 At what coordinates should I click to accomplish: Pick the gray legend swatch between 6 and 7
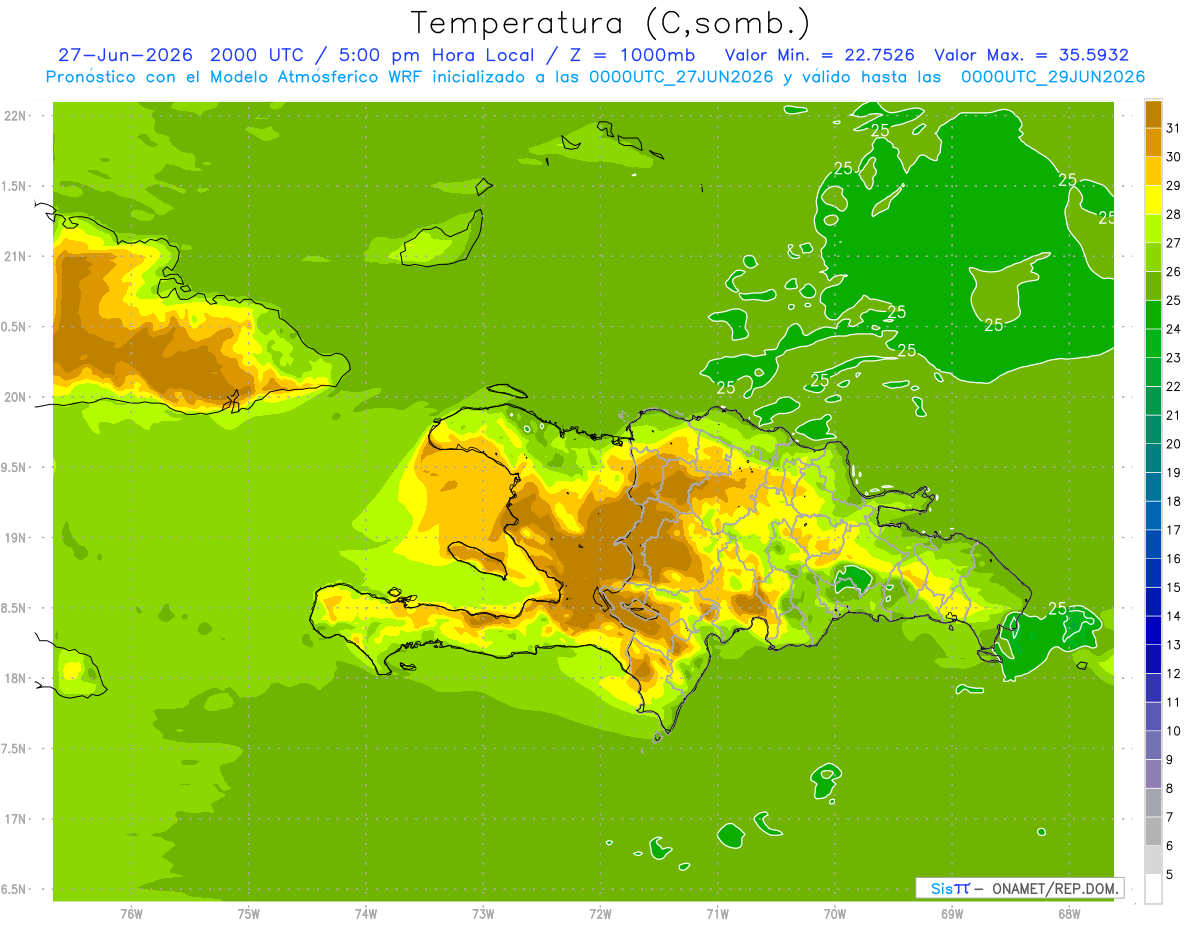tap(1153, 831)
